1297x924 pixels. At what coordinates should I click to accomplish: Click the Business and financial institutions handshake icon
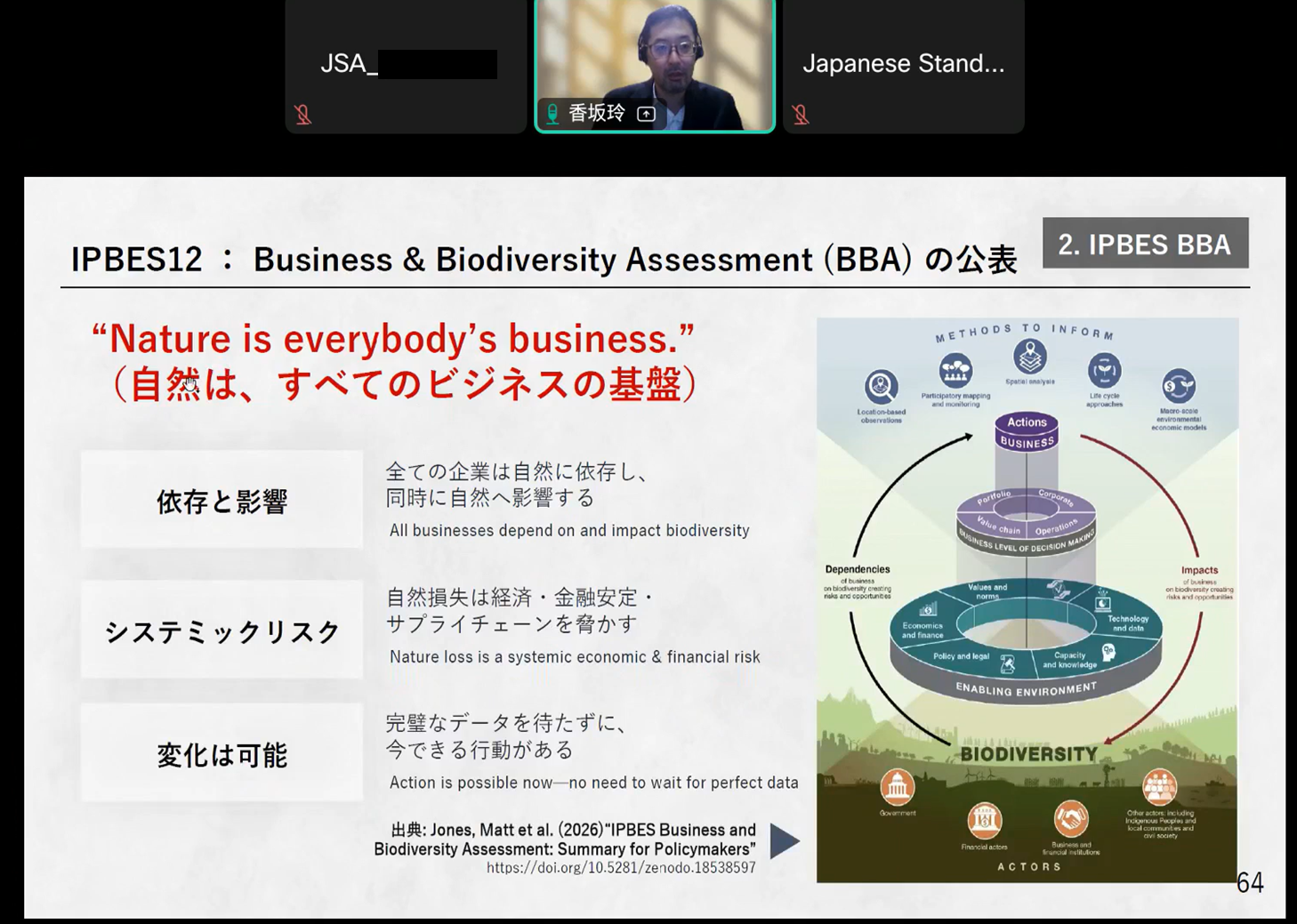pos(1071,819)
